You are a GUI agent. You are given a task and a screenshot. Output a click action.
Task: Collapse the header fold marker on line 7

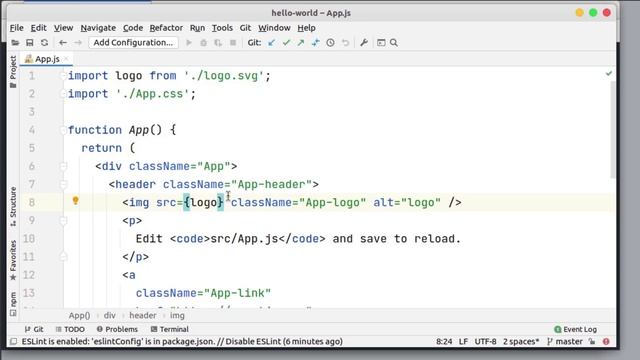click(x=63, y=184)
